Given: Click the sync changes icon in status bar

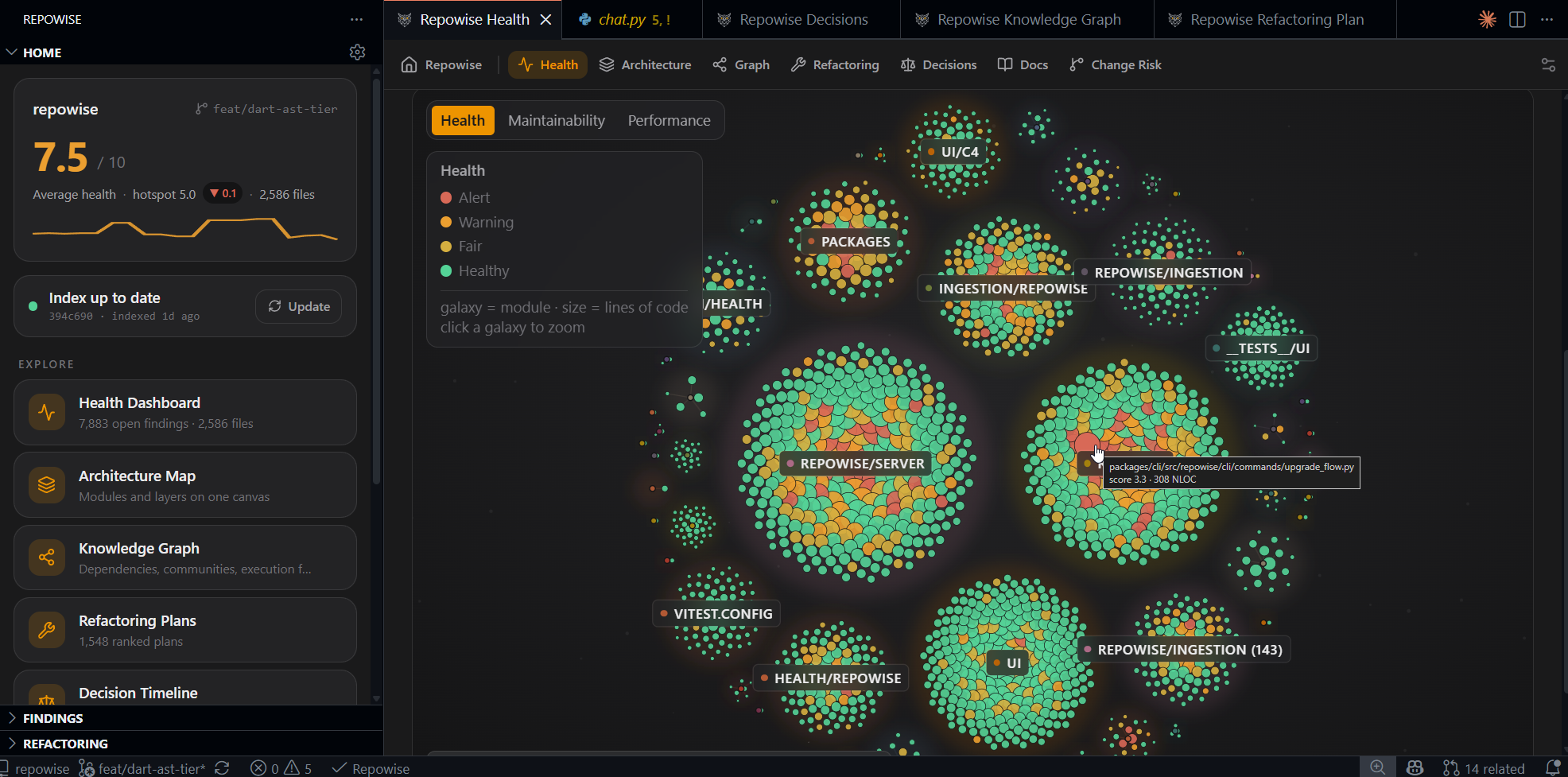Looking at the screenshot, I should [x=222, y=768].
